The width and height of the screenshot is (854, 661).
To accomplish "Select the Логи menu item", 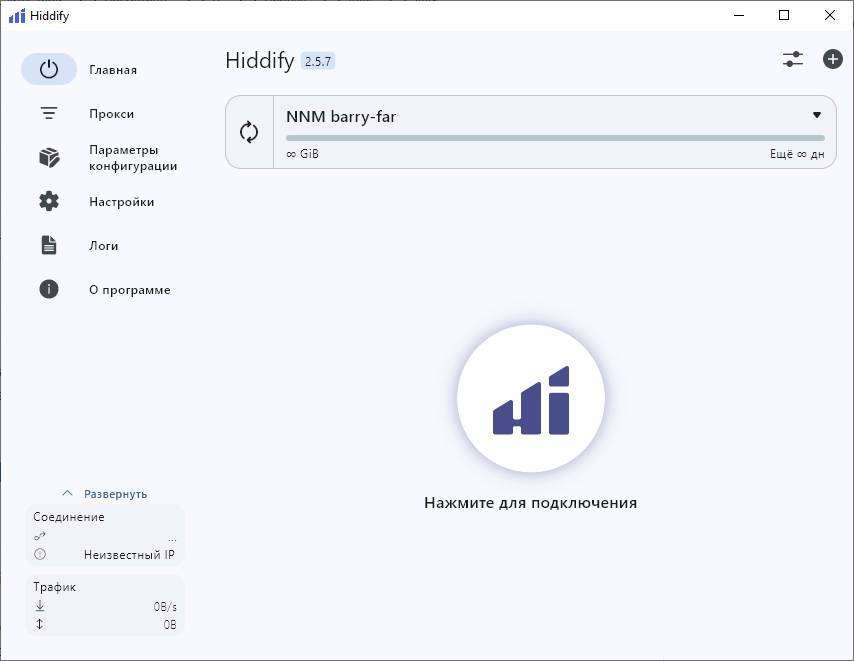I will point(103,246).
